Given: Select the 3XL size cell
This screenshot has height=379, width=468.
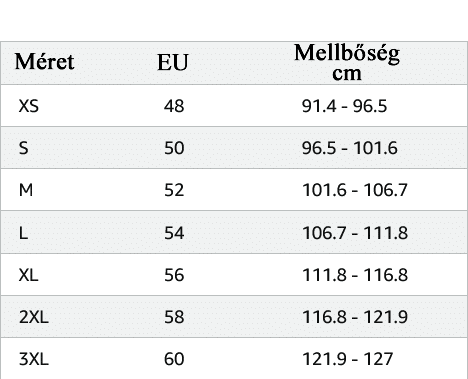Looking at the screenshot, I should pos(34,359).
